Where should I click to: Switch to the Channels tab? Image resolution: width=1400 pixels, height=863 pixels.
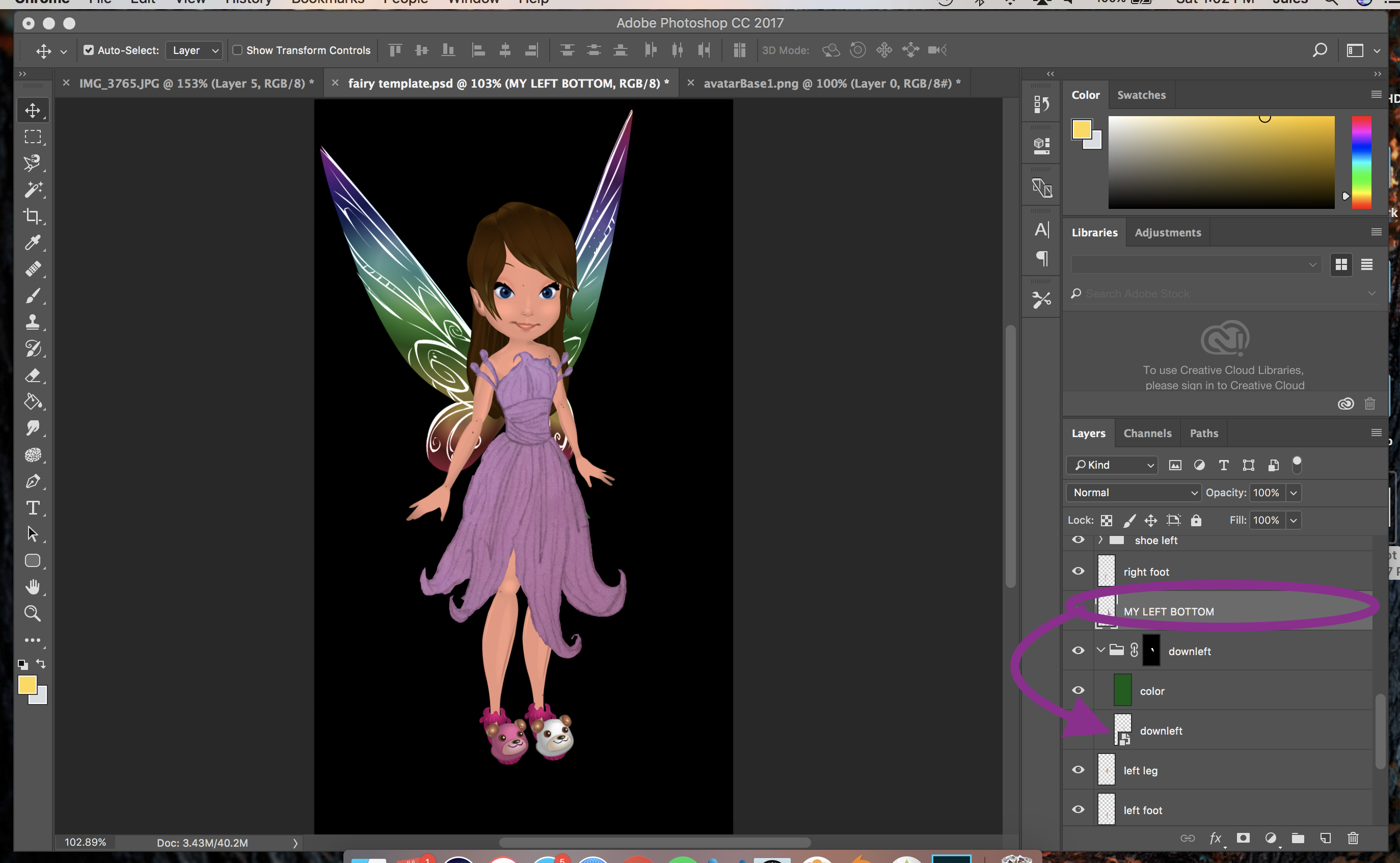pyautogui.click(x=1147, y=433)
